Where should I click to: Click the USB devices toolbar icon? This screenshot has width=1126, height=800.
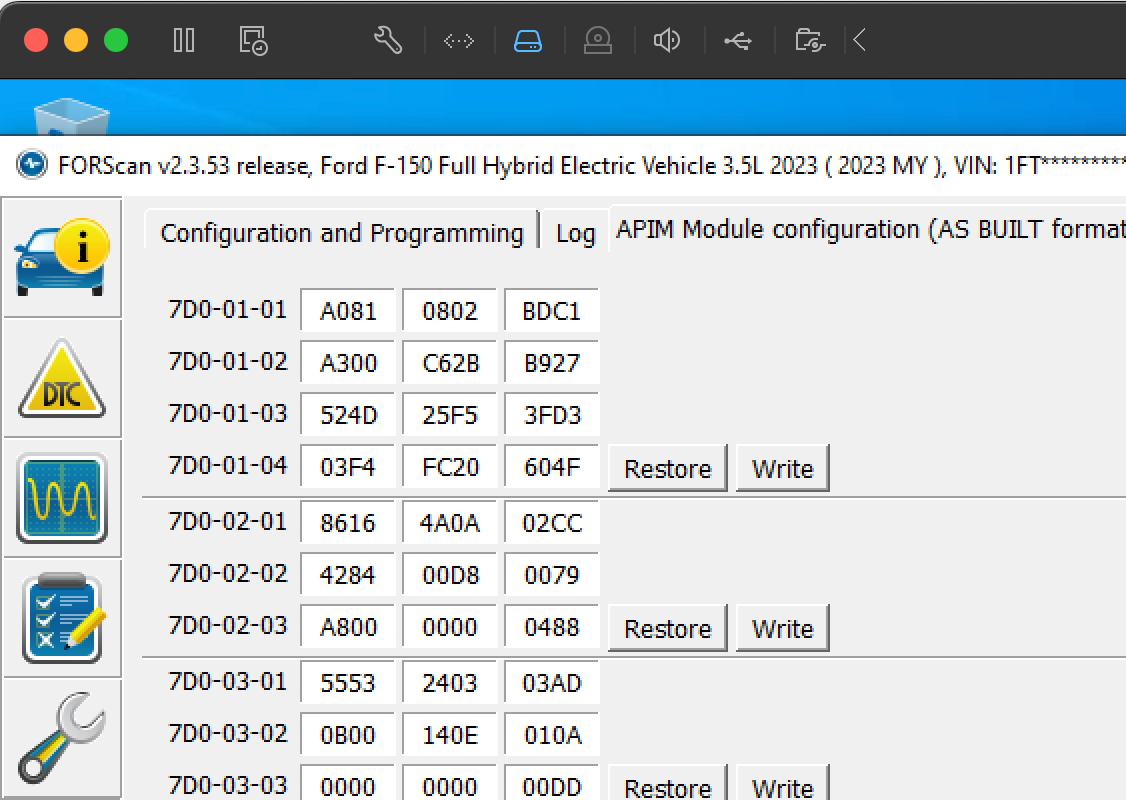[x=738, y=40]
